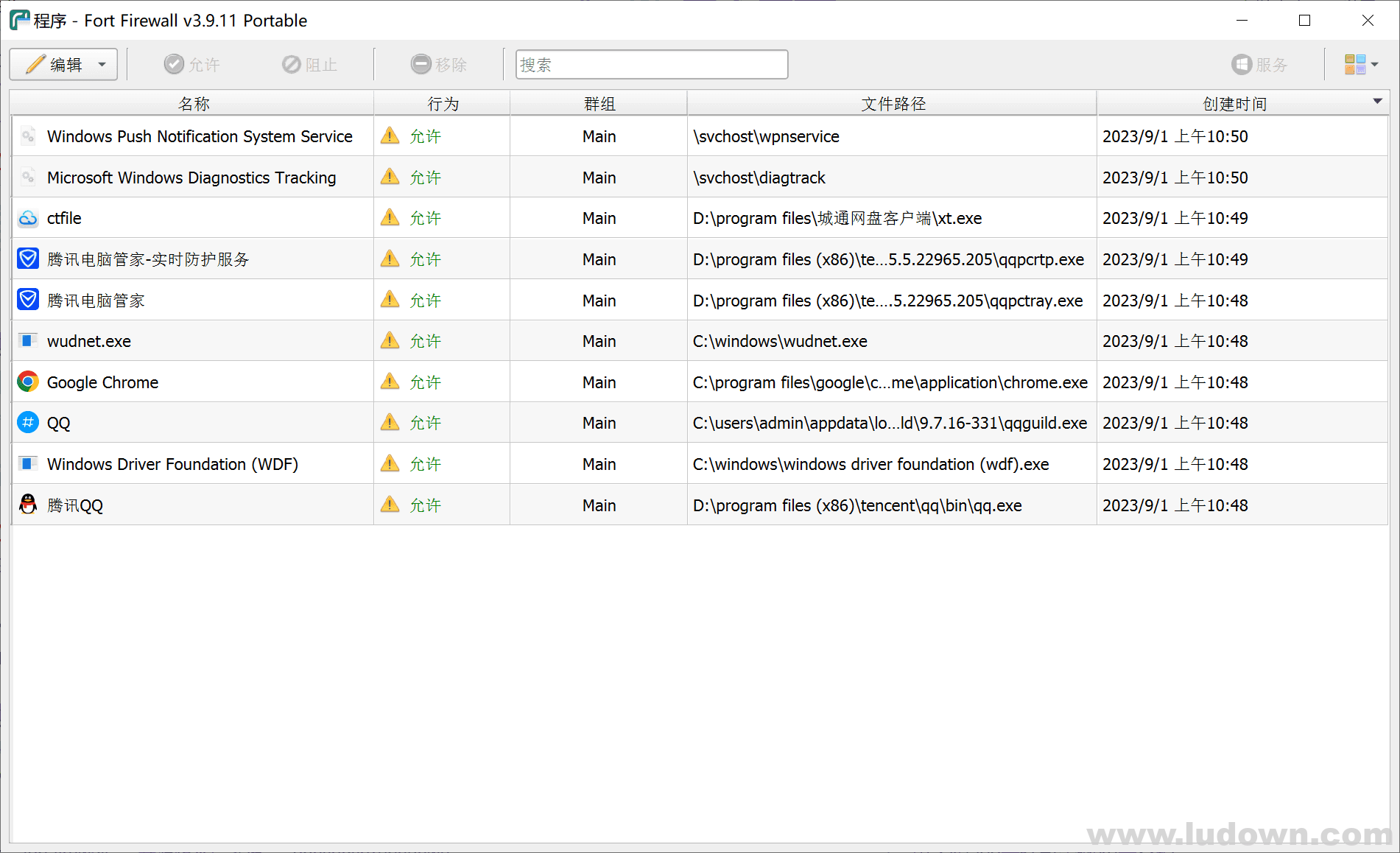
Task: Select the Windows Push Notification service icon
Action: coord(28,136)
